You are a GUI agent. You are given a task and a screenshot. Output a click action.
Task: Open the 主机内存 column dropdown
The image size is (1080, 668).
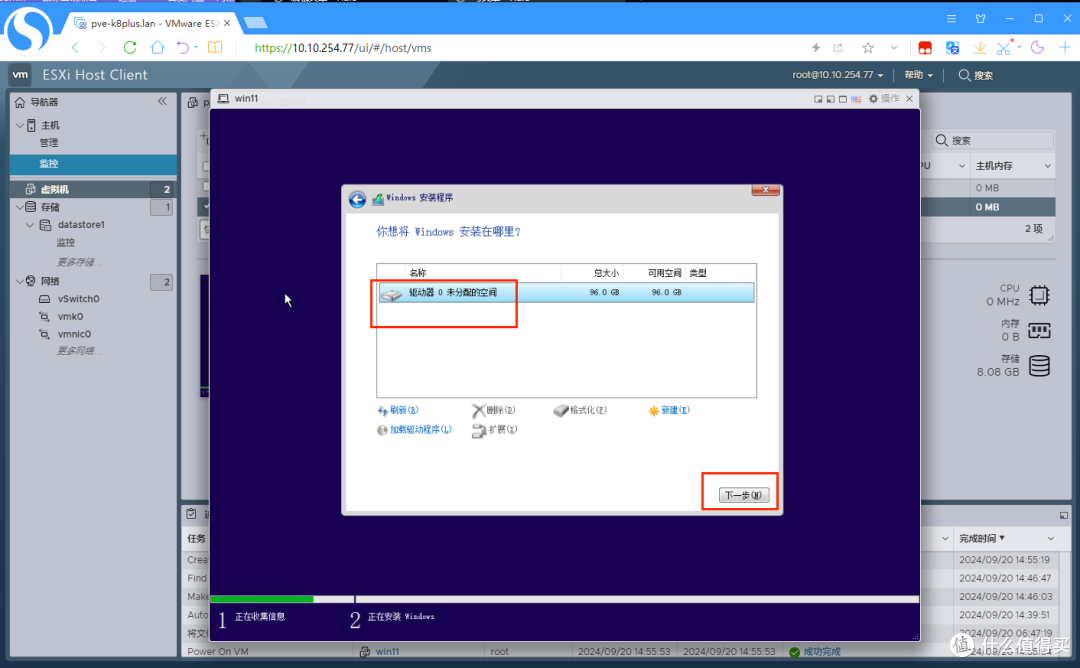[x=1048, y=166]
